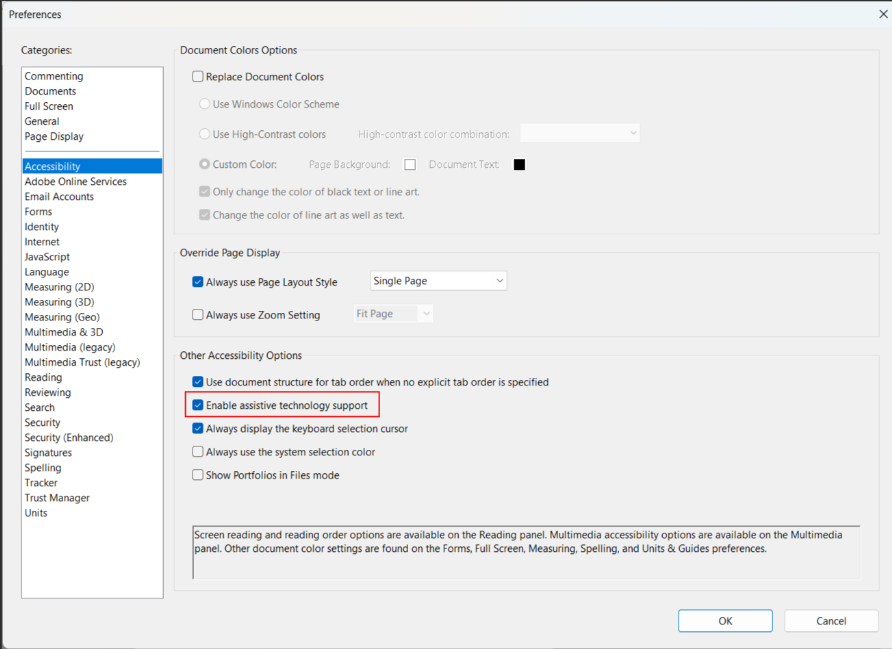Select Measuring (Geo) category

[92, 317]
